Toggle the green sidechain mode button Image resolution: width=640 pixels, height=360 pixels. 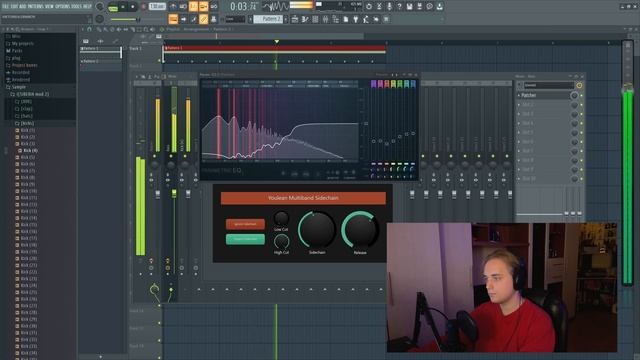click(x=245, y=239)
